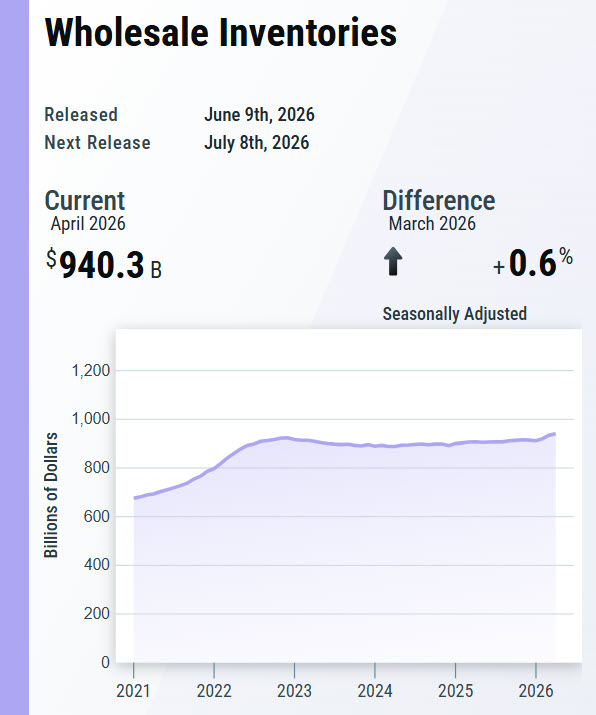Click the 1,000 y-axis label
Viewport: 596px width, 715px height.
91,419
